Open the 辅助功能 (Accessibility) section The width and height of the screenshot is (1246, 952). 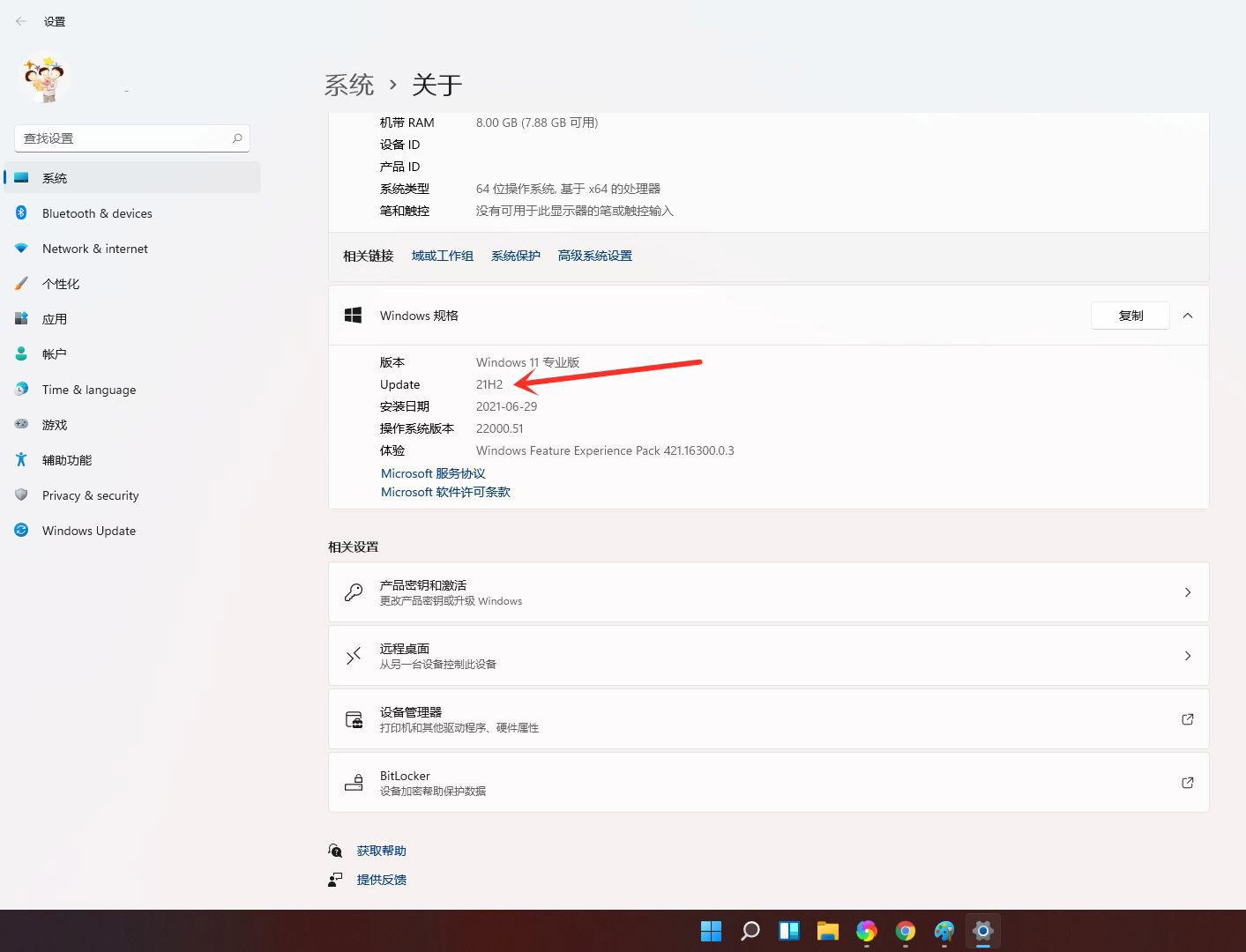point(68,459)
